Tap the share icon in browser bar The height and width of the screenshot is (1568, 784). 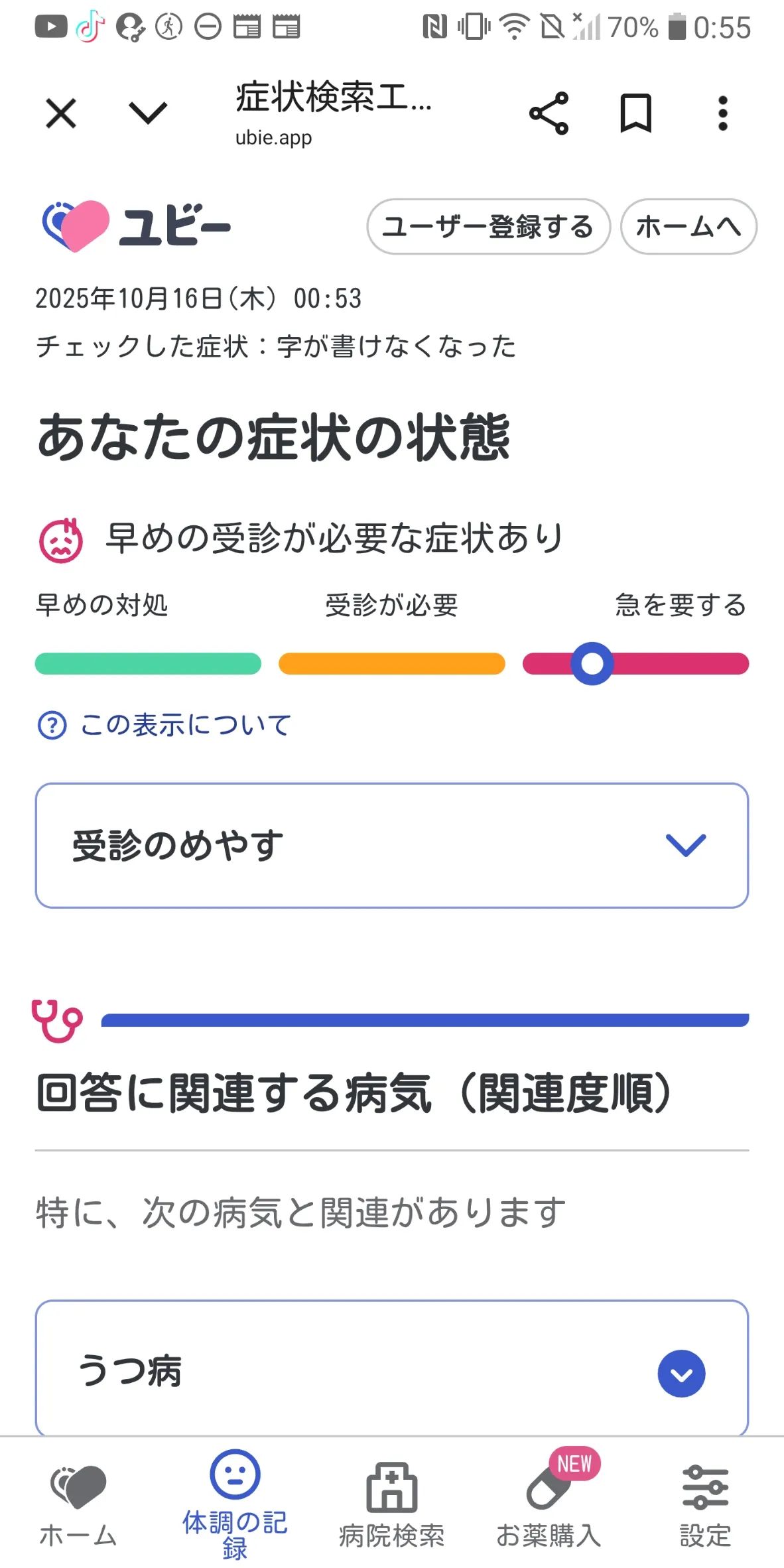[x=549, y=113]
